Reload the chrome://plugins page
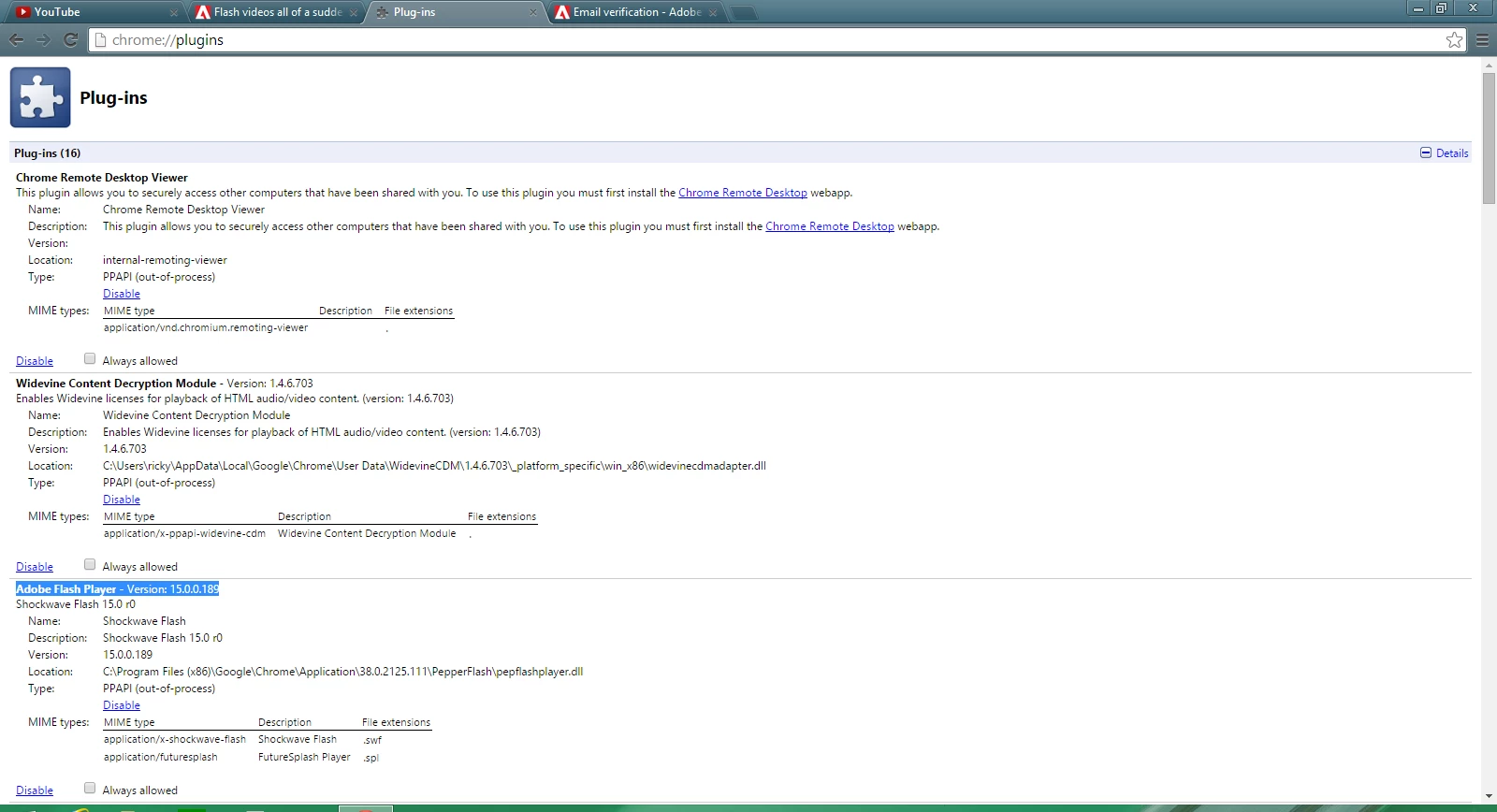The width and height of the screenshot is (1497, 812). pos(70,40)
